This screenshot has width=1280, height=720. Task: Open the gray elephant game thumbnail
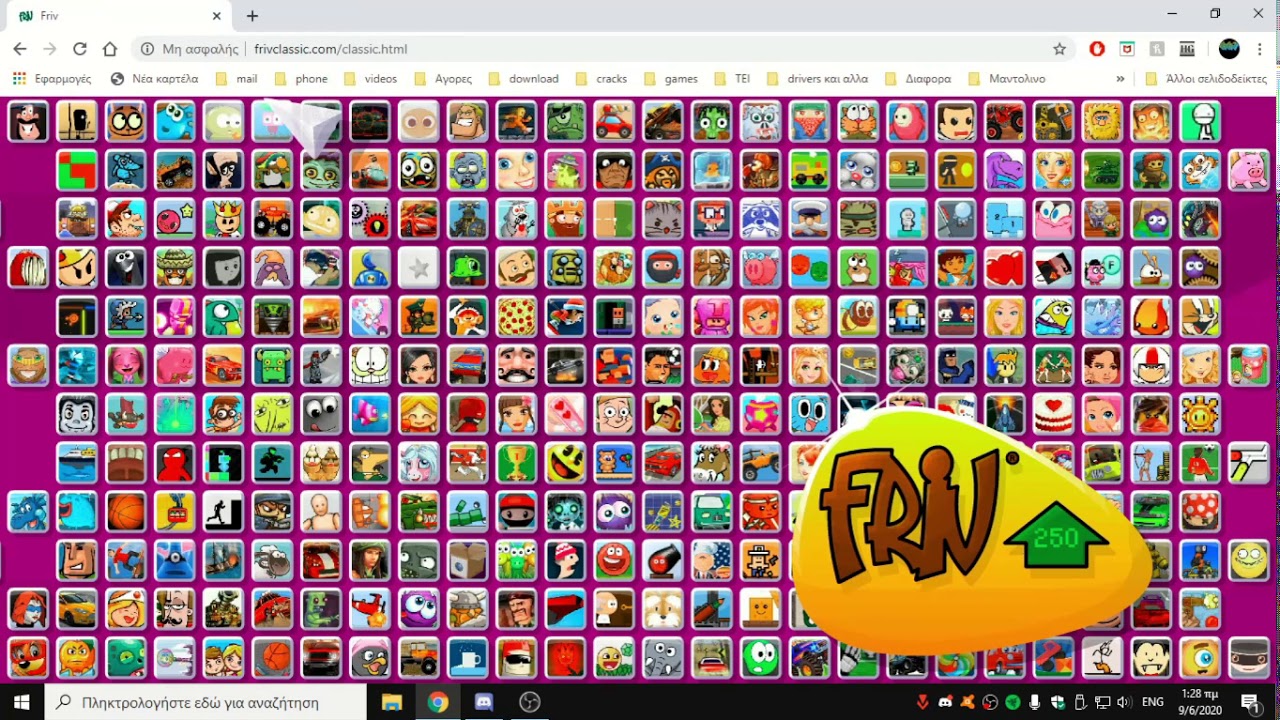click(664, 659)
